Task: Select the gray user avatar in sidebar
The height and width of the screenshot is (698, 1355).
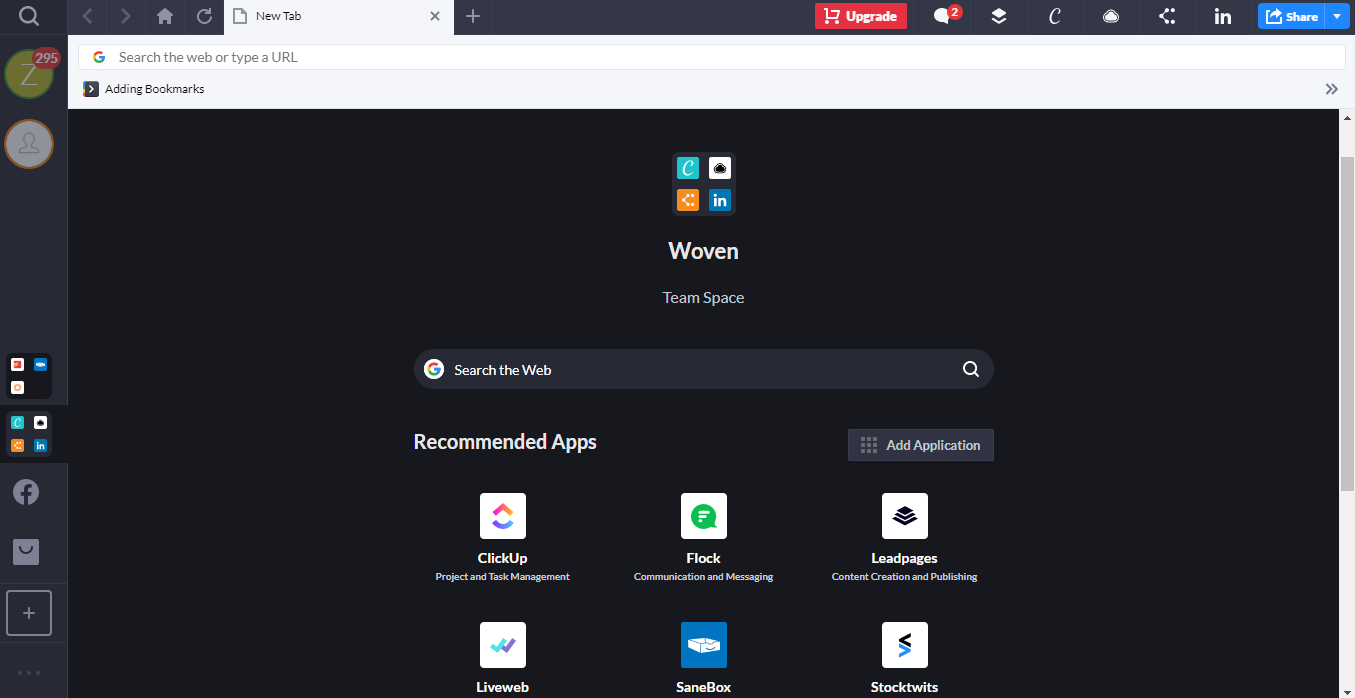Action: point(29,144)
